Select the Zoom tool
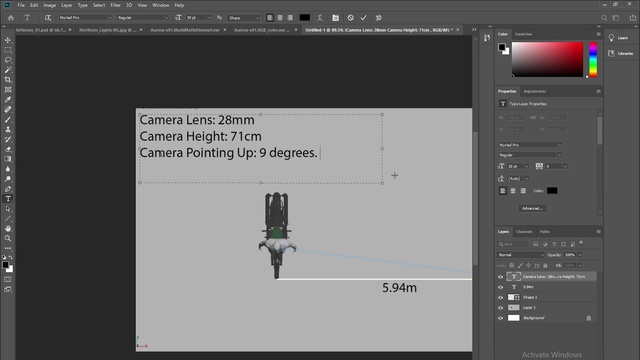Image resolution: width=640 pixels, height=360 pixels. click(x=8, y=238)
